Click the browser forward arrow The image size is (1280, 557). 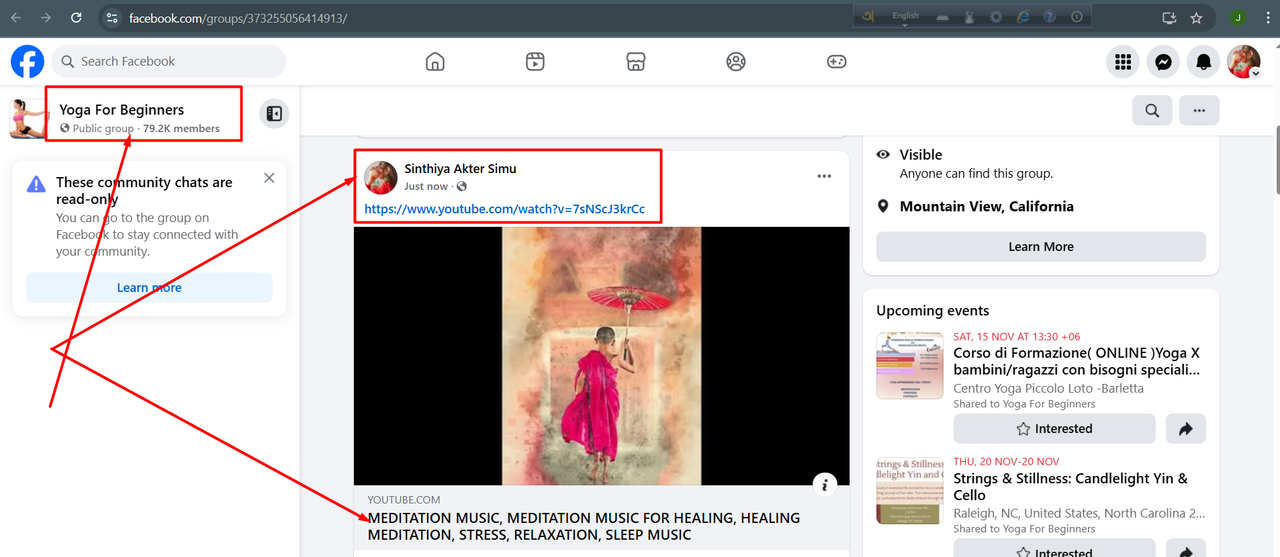46,18
